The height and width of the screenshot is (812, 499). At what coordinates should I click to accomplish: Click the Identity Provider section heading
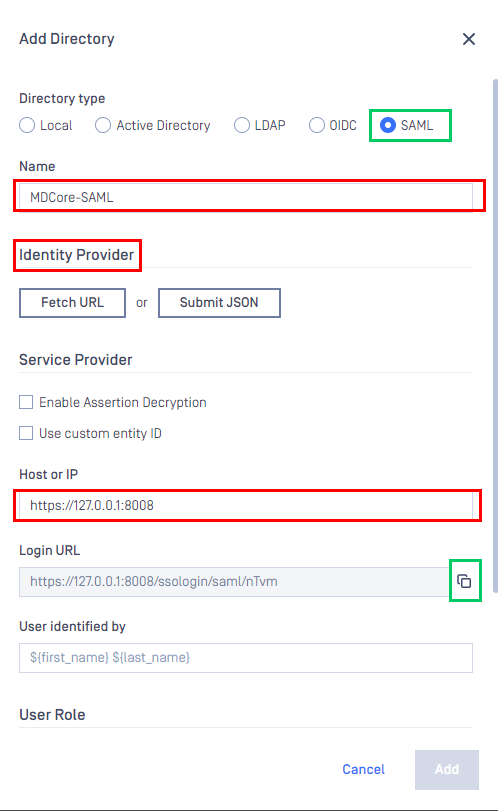point(77,255)
